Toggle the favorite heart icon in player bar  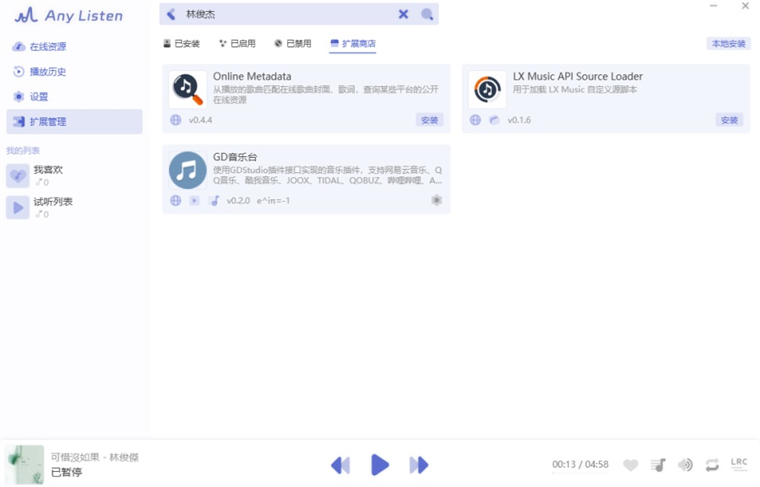(x=630, y=465)
